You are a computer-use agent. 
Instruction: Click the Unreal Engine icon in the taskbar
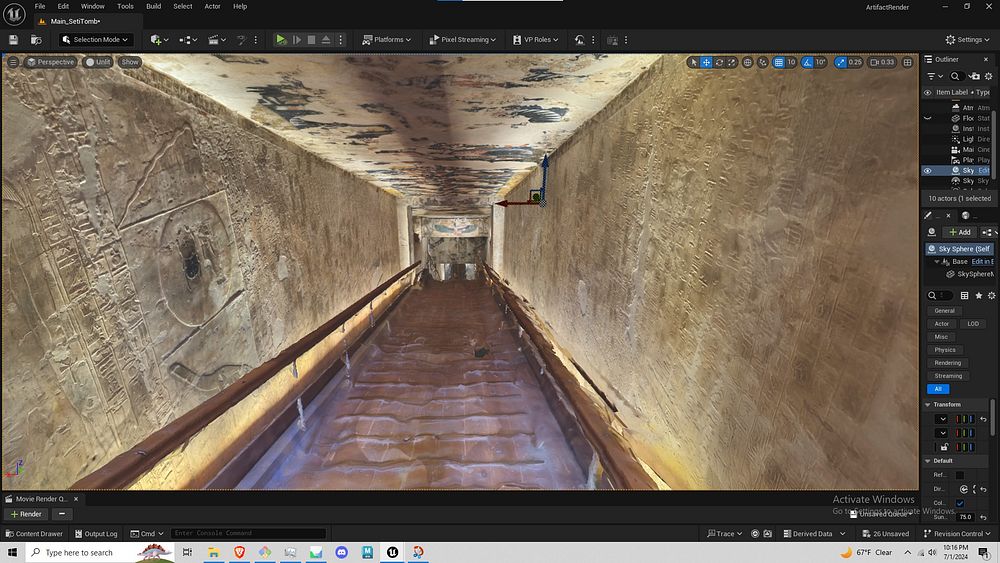392,552
